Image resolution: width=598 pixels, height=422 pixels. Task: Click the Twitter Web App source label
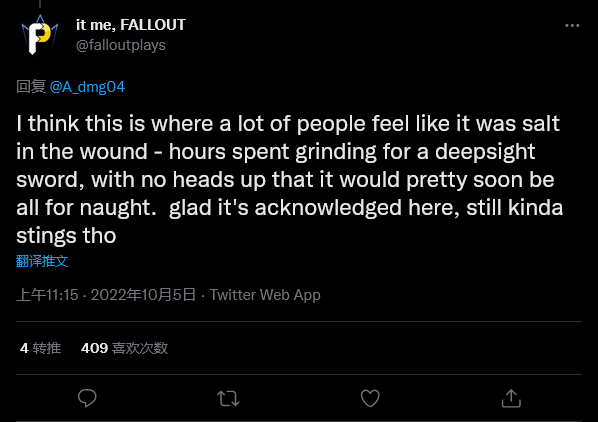265,295
